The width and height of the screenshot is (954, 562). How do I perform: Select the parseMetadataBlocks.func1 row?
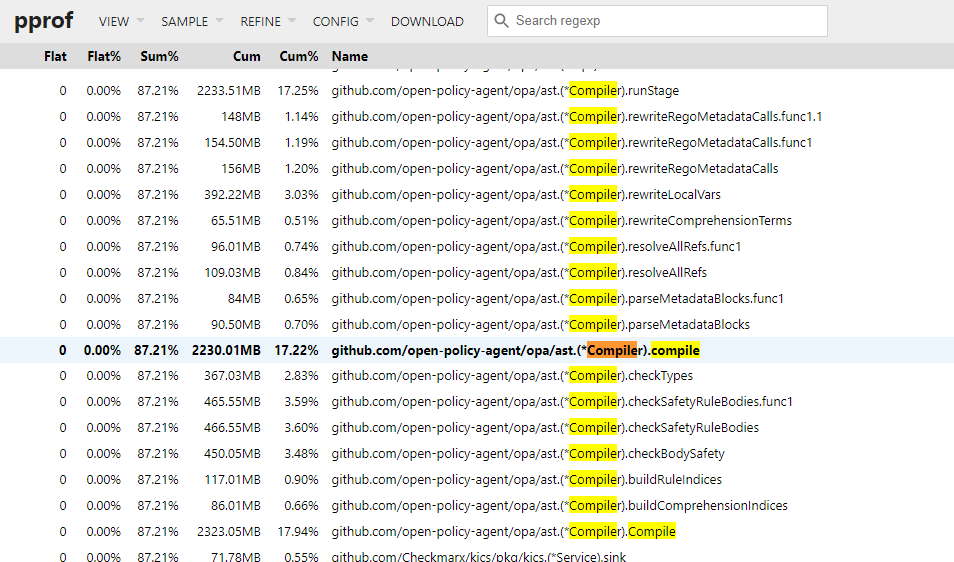pos(477,299)
